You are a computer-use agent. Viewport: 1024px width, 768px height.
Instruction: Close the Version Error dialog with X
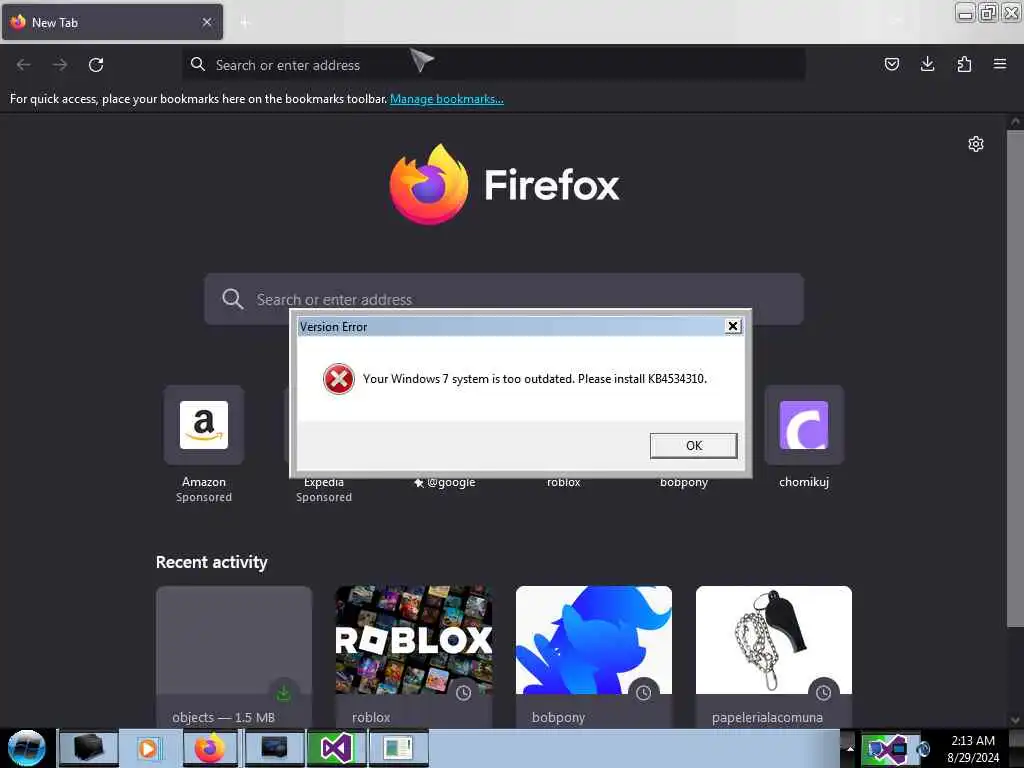[733, 326]
